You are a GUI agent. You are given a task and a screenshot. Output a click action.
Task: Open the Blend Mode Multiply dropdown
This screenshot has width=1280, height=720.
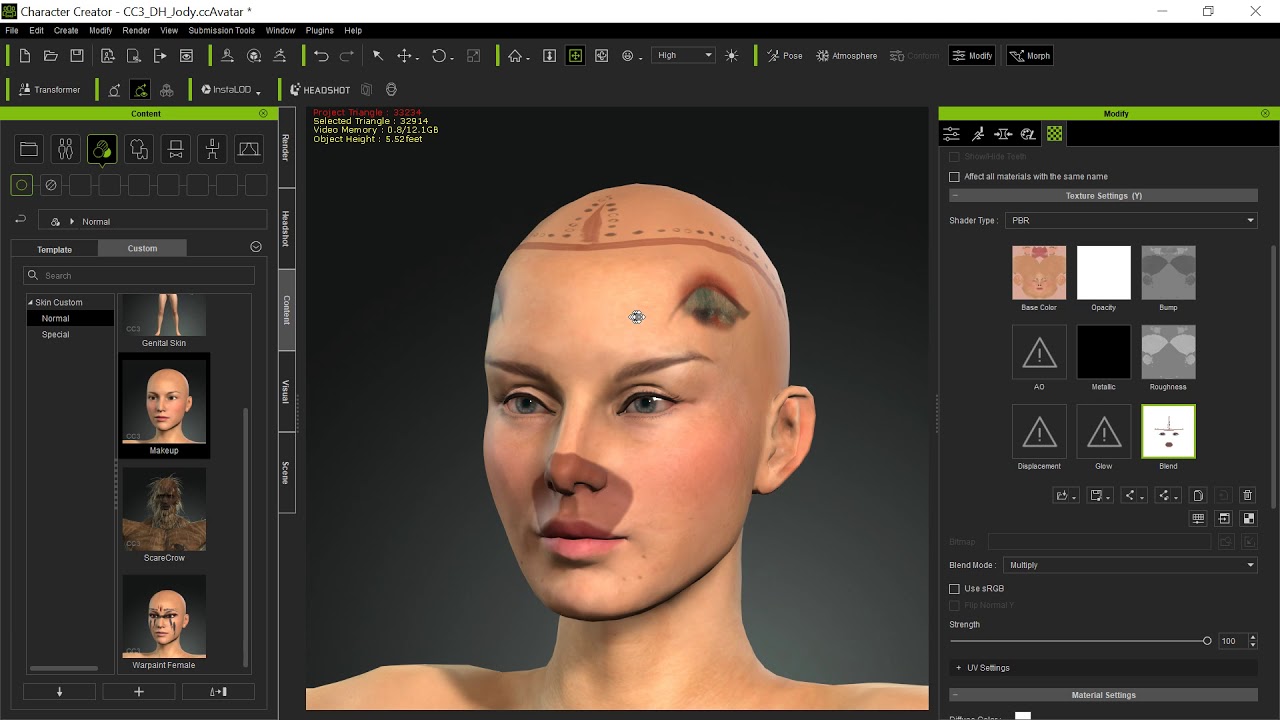(x=1131, y=565)
